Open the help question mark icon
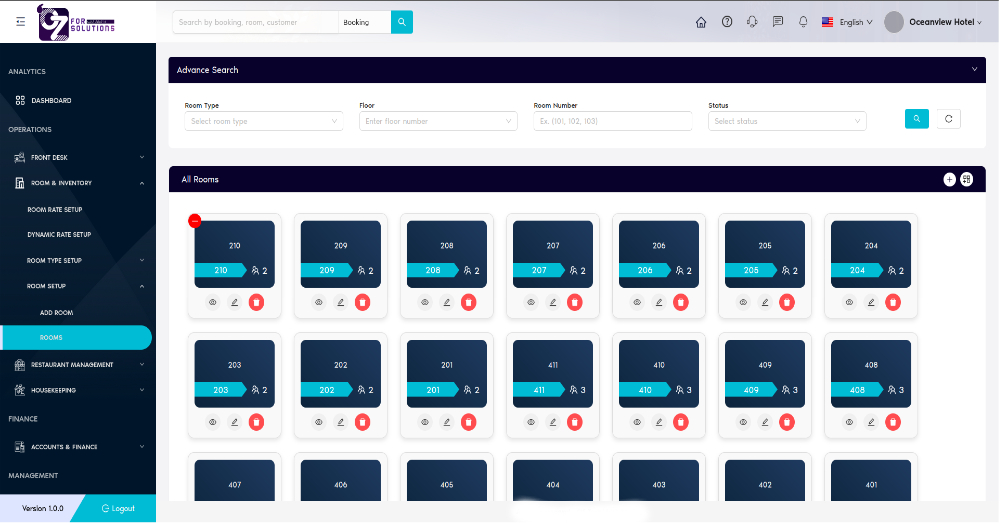Screen dimensions: 1000x523 pyautogui.click(x=727, y=22)
